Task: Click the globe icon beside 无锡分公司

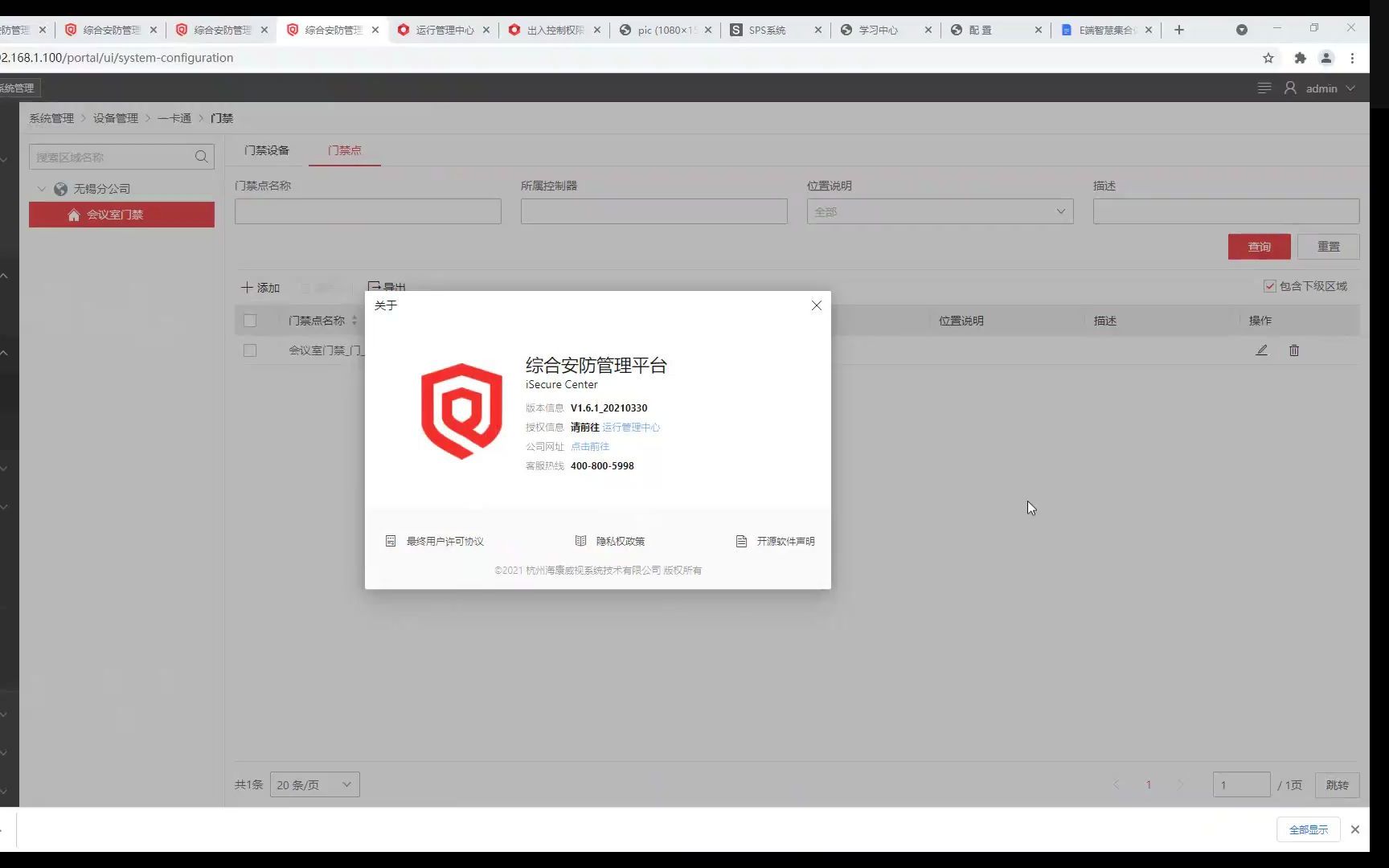Action: [x=60, y=189]
